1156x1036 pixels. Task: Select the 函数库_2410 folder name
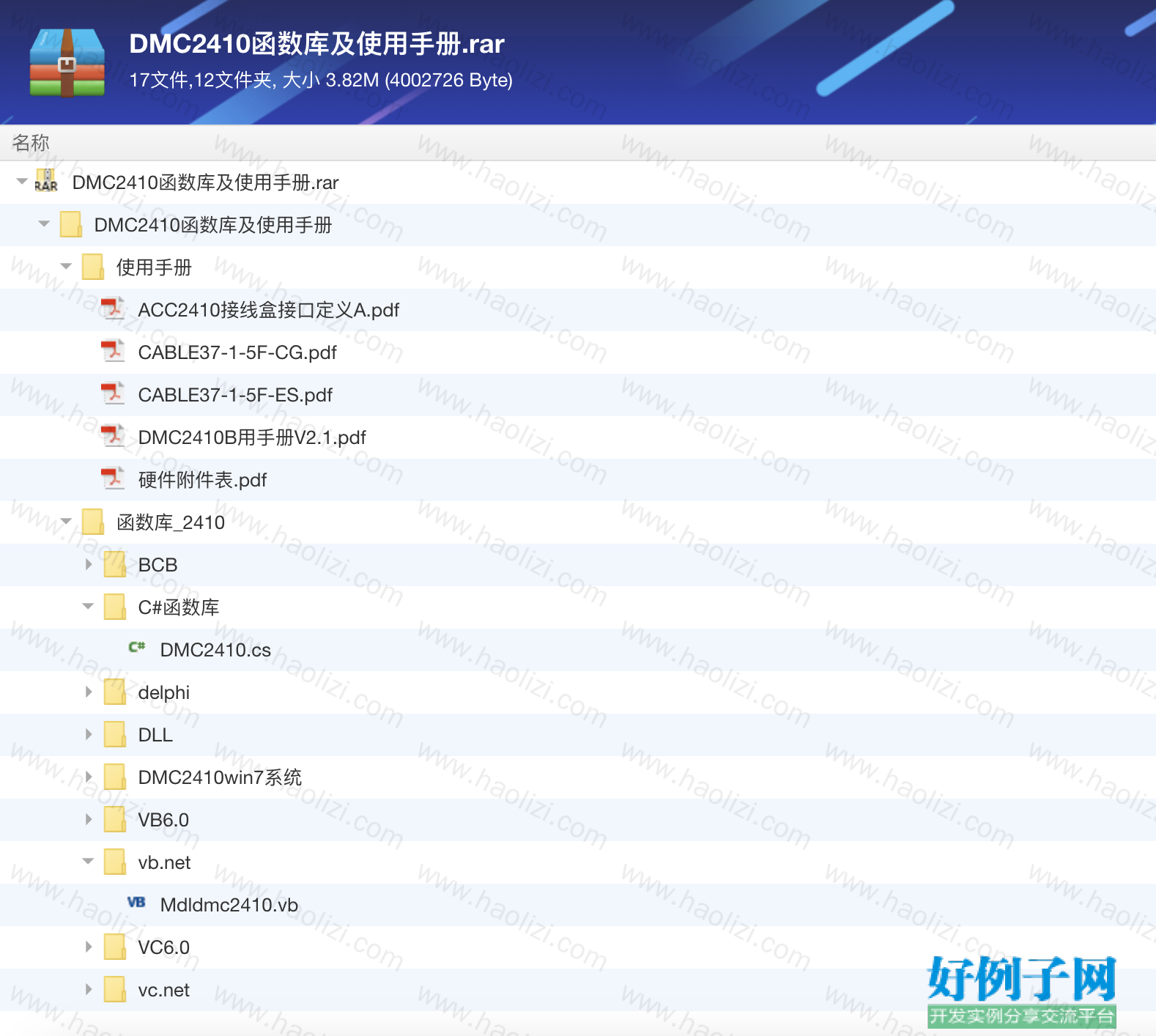171,522
